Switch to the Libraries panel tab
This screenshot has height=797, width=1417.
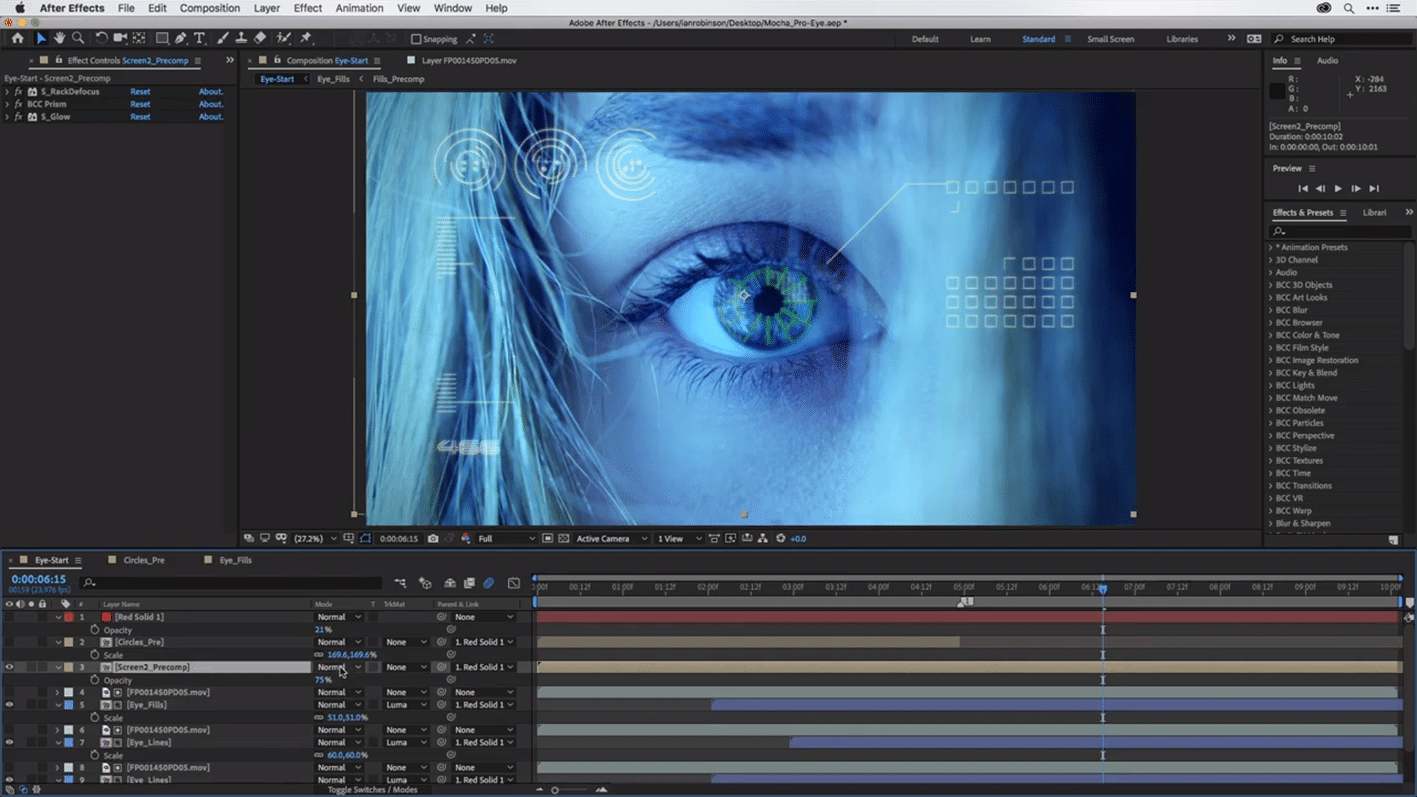[x=1375, y=212]
